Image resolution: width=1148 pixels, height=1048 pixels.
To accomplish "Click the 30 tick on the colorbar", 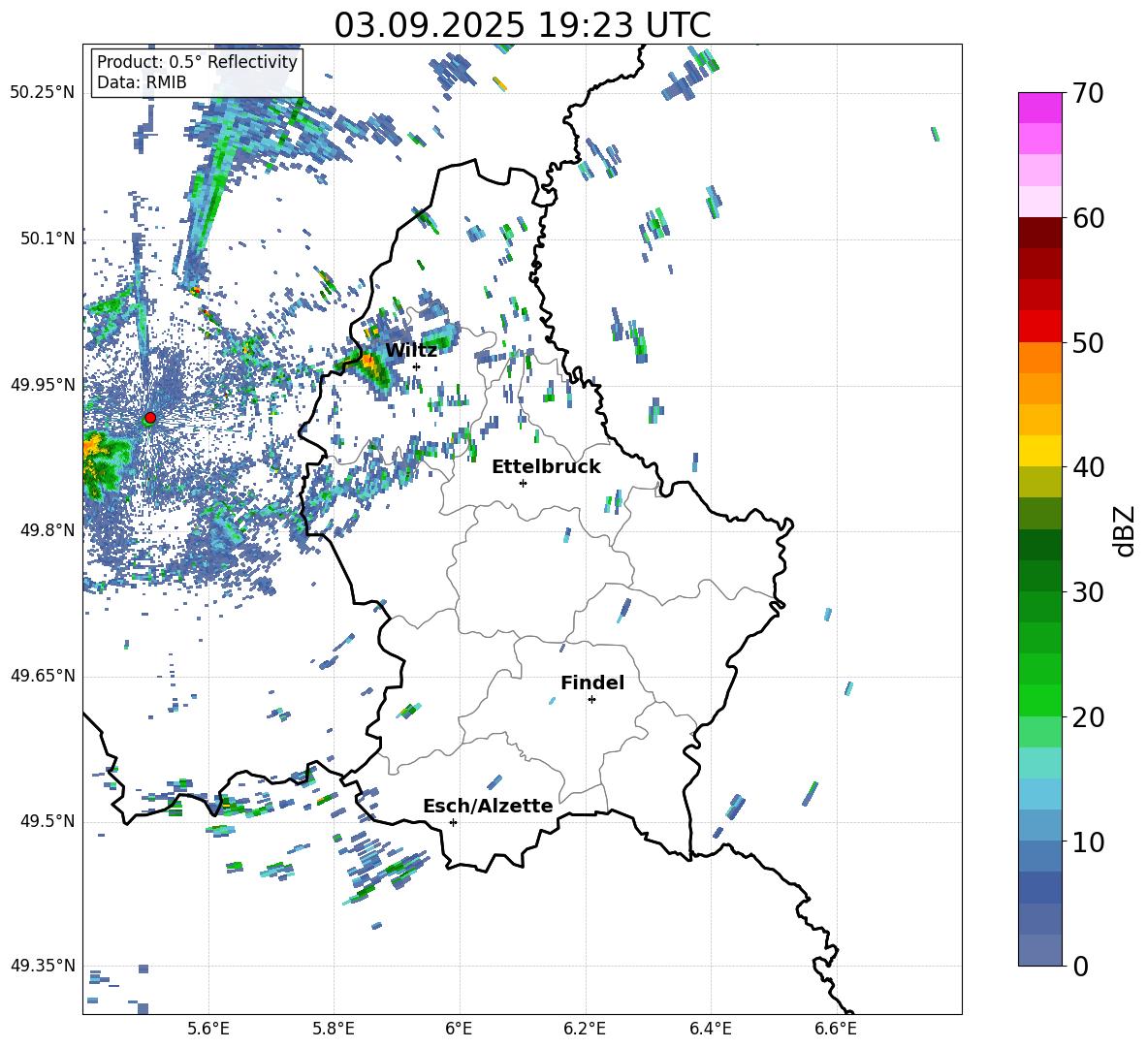I will coord(1088,592).
